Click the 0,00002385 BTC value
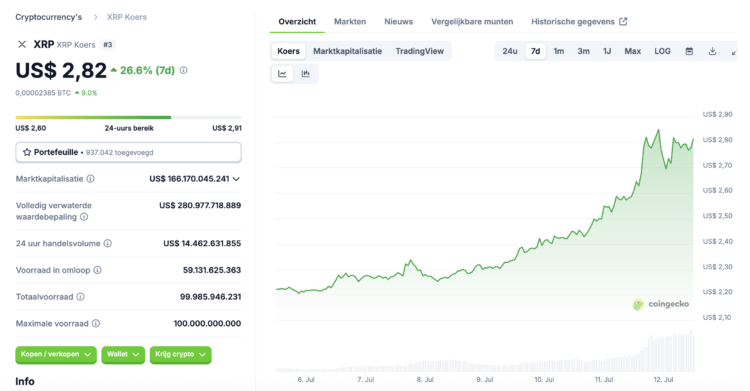 pyautogui.click(x=43, y=93)
